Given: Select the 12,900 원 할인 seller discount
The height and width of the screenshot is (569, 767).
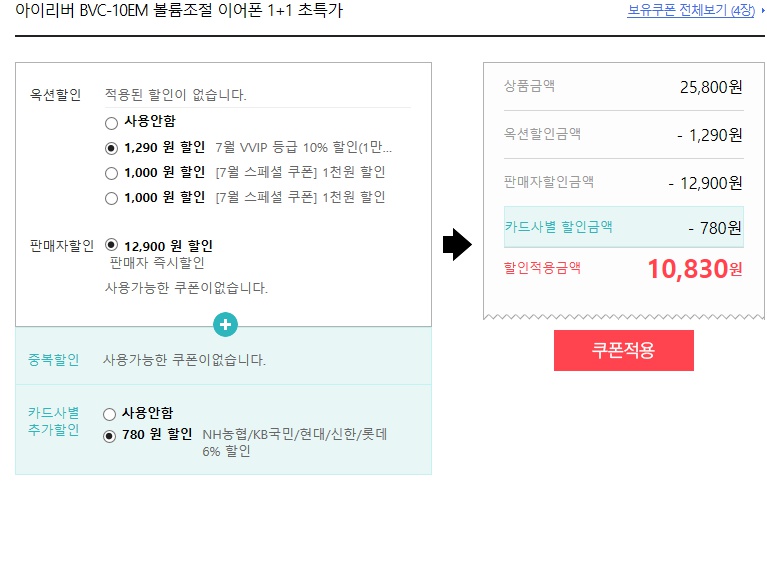Looking at the screenshot, I should tap(111, 245).
